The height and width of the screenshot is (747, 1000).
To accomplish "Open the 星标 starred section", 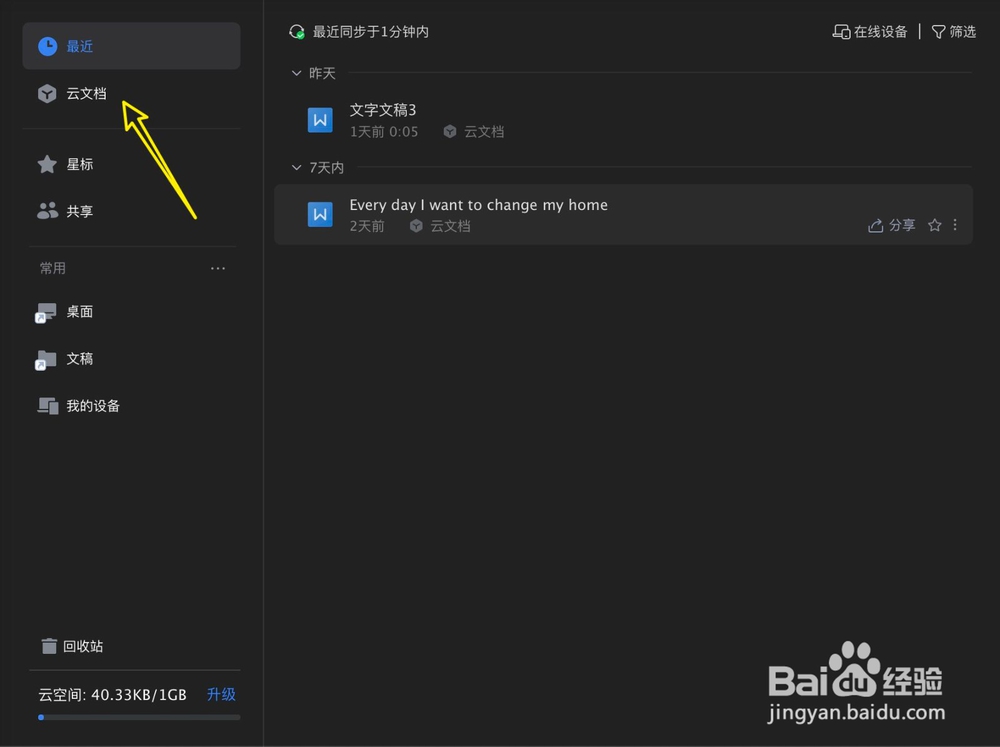I will 131,164.
